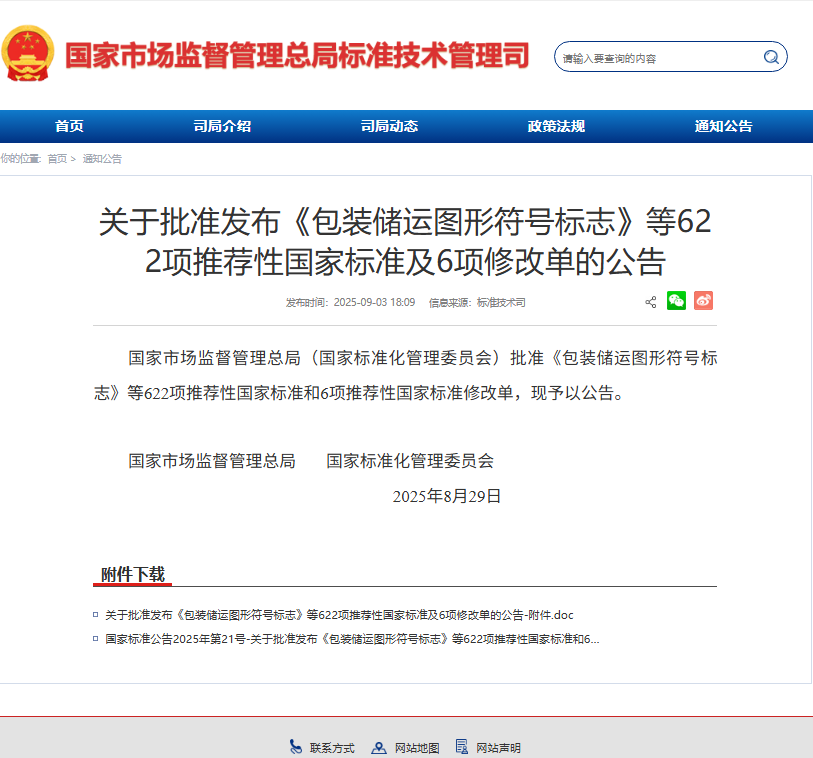Viewport: 813px width, 758px height.
Task: Open the 司局介绍 navigation menu
Action: pos(222,126)
